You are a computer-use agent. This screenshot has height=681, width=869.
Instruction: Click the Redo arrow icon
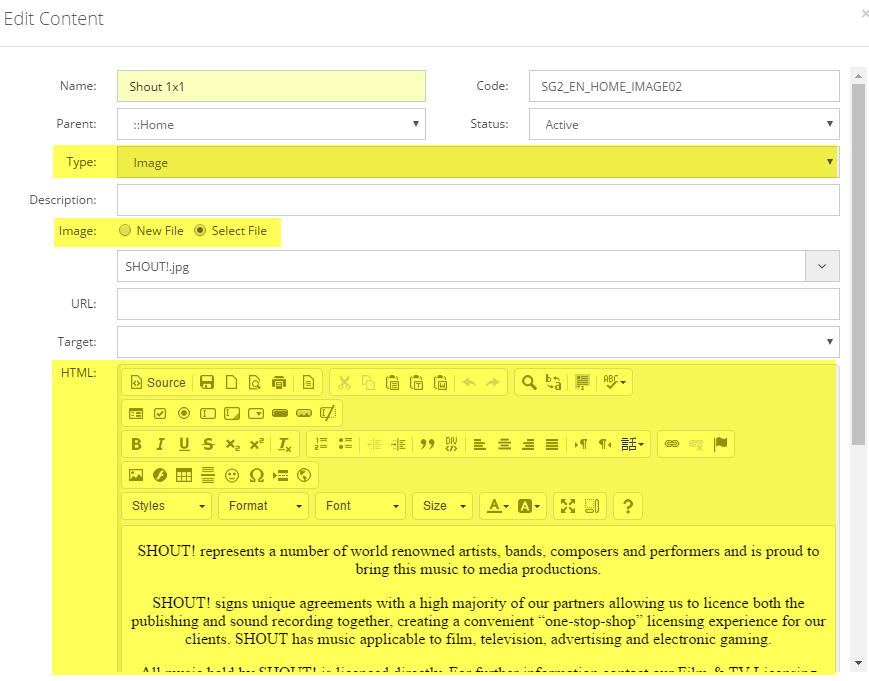point(493,382)
